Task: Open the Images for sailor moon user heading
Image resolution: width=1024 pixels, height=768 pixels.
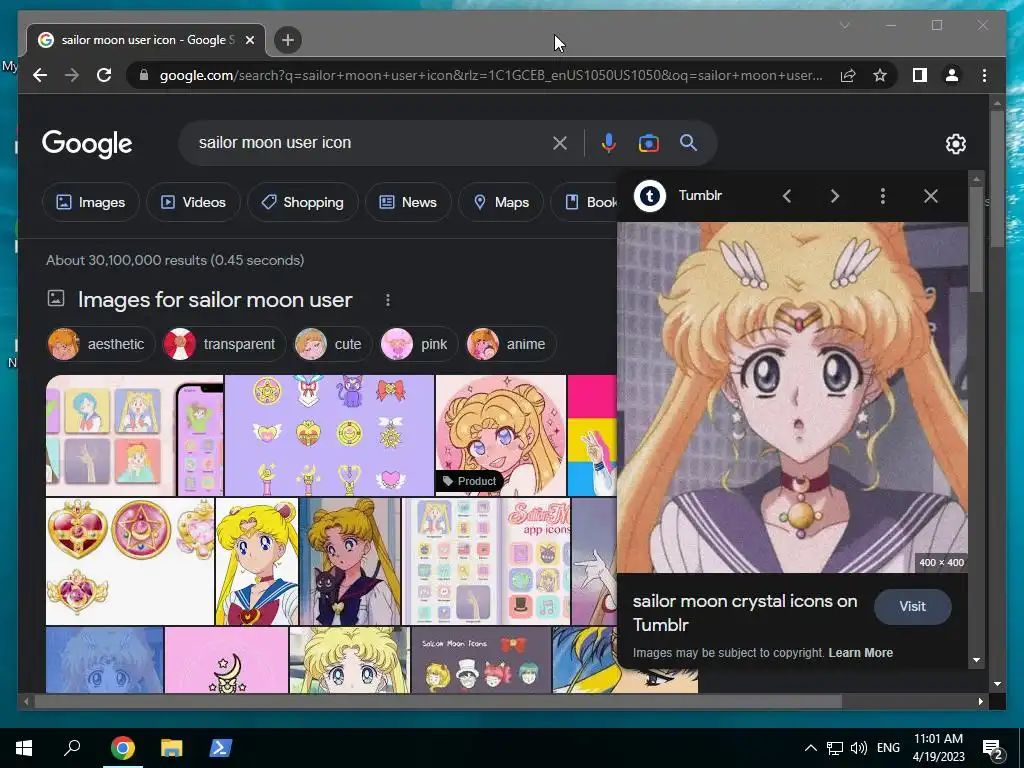Action: pyautogui.click(x=215, y=300)
